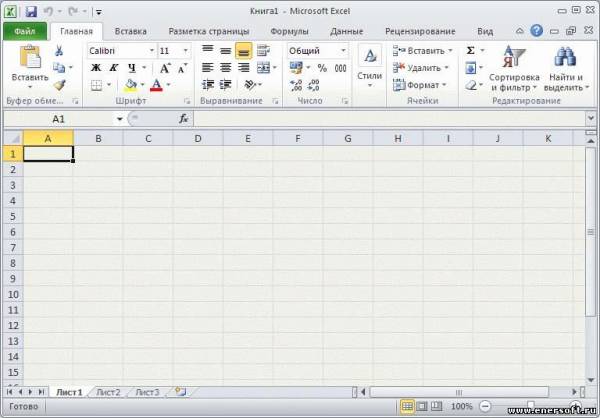Switch to Page Layout view icon
This screenshot has width=600, height=418.
pyautogui.click(x=422, y=406)
